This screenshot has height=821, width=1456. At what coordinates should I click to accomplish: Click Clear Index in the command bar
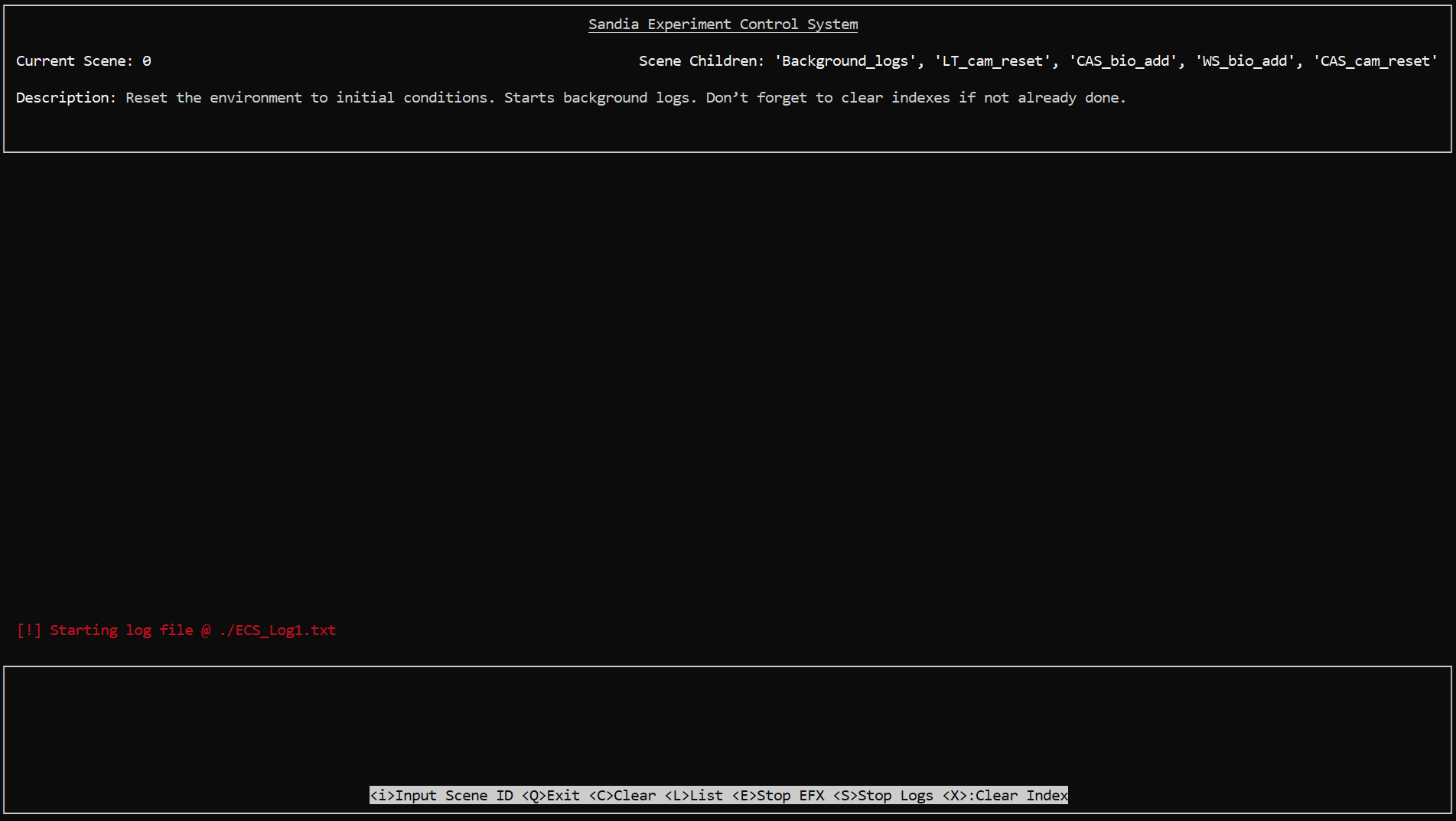[x=1005, y=796]
